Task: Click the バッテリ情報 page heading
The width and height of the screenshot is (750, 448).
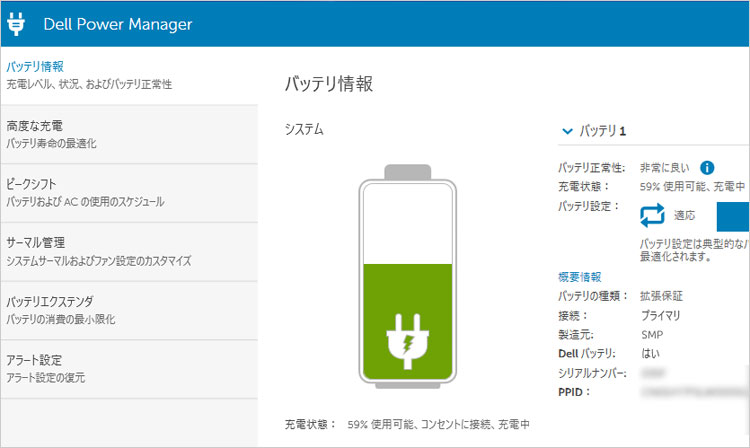Action: pos(329,84)
